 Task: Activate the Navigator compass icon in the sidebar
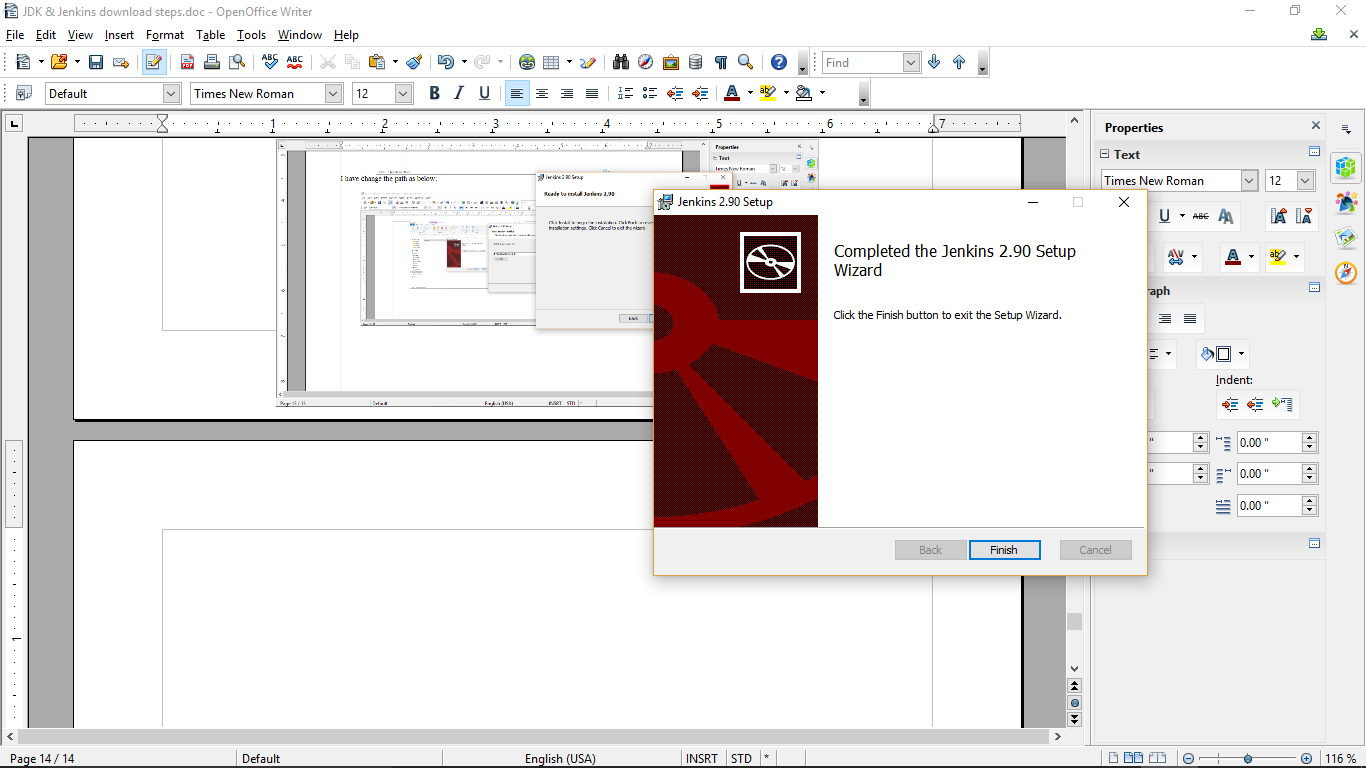pyautogui.click(x=1347, y=273)
